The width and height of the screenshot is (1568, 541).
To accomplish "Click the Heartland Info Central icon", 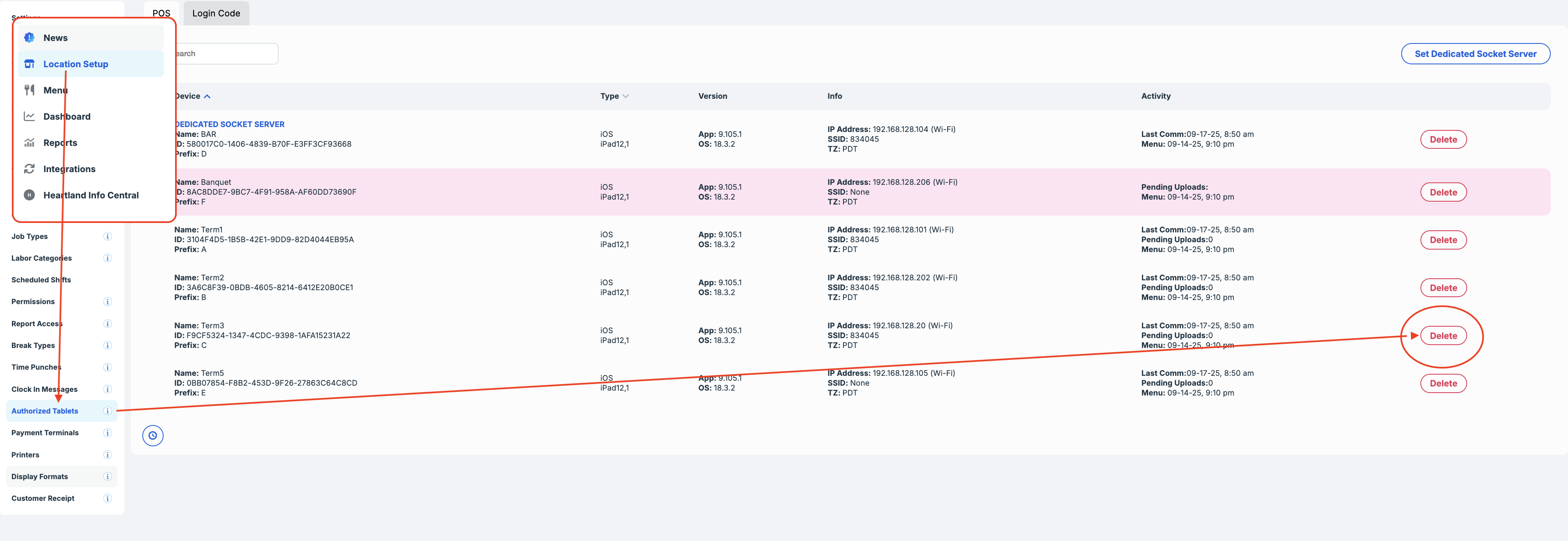I will pos(29,195).
